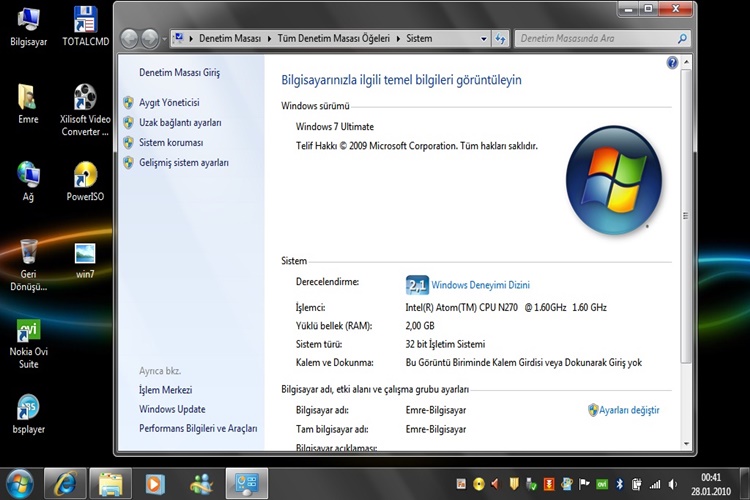
Task: Open the help question mark icon
Action: 672,62
